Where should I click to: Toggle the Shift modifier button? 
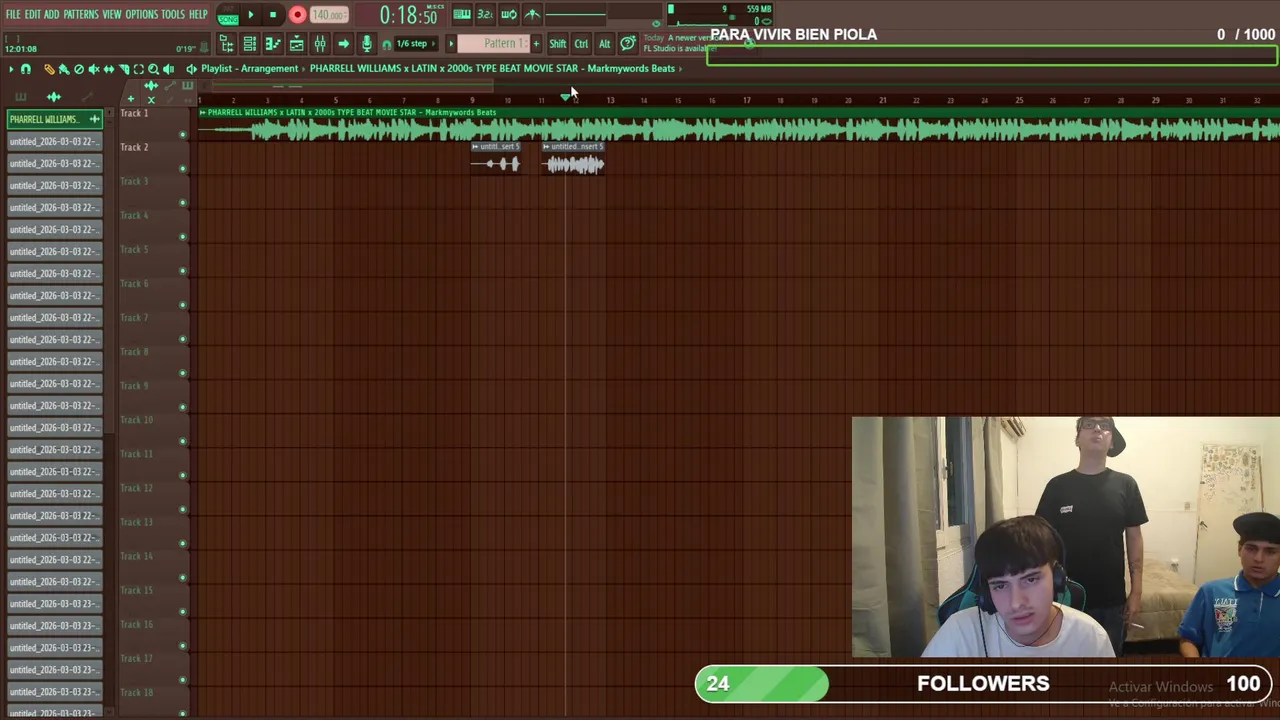click(557, 43)
